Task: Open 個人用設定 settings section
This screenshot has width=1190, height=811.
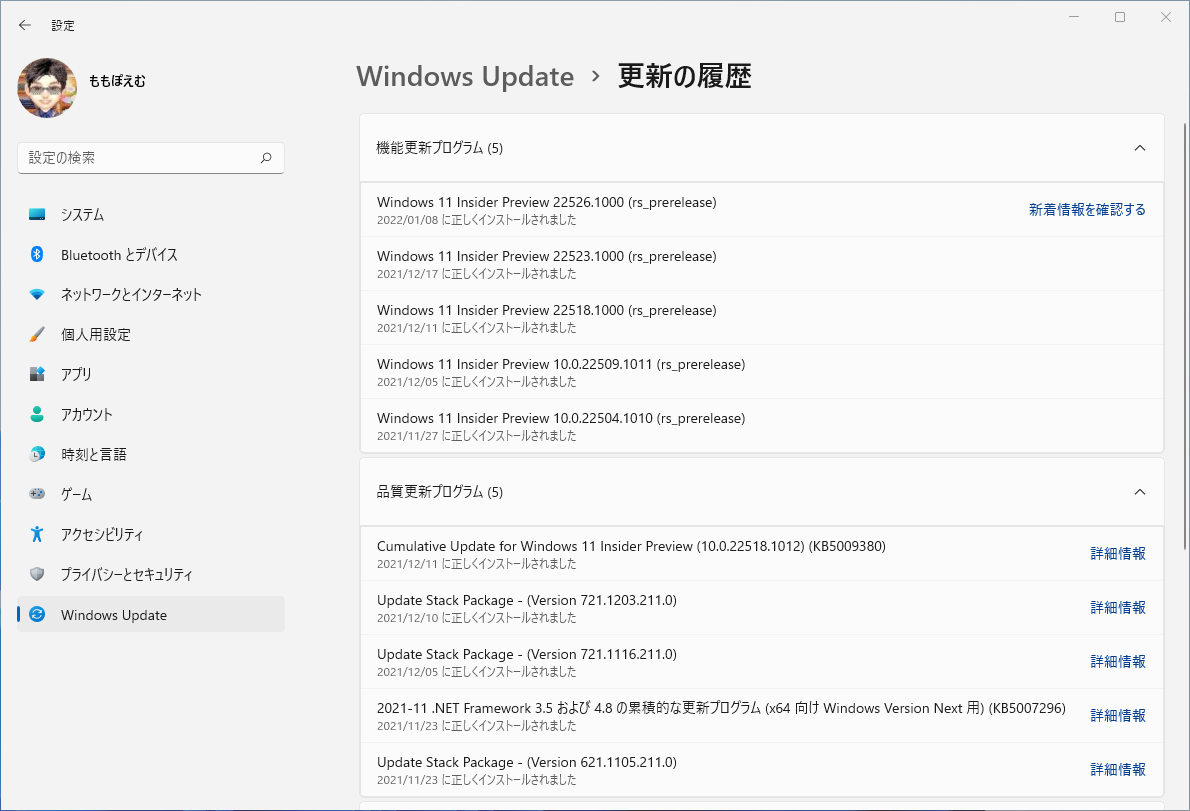Action: click(x=151, y=335)
